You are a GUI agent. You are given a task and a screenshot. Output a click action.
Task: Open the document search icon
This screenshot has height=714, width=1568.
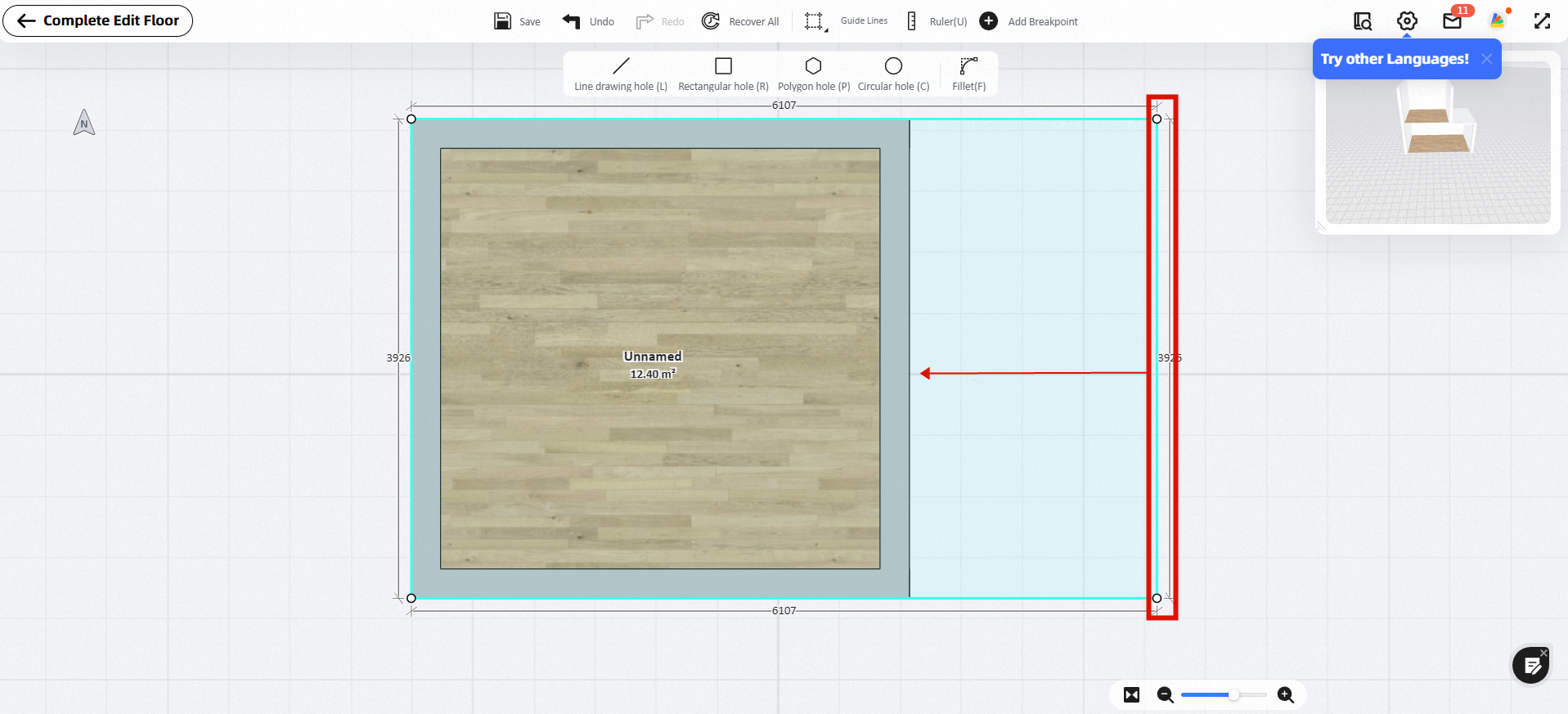[1362, 21]
